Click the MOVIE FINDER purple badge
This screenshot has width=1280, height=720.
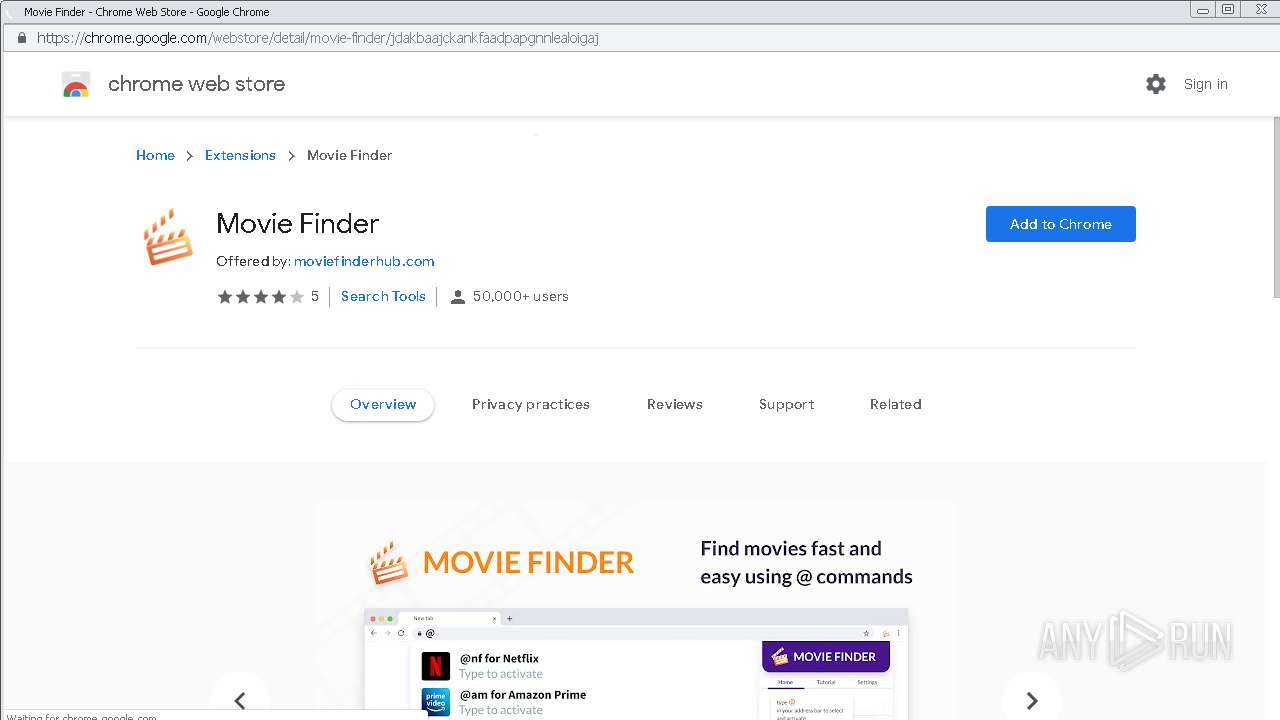(826, 657)
